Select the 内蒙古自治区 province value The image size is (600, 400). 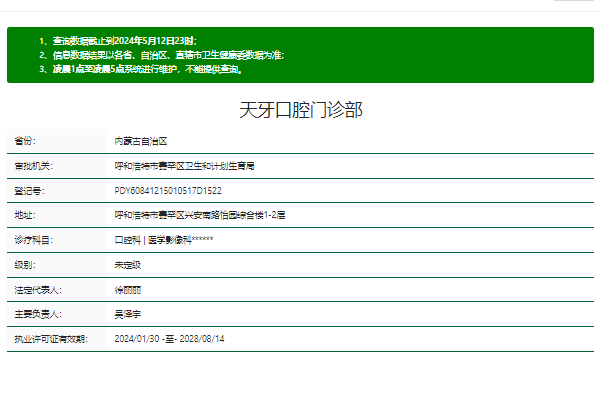point(140,141)
